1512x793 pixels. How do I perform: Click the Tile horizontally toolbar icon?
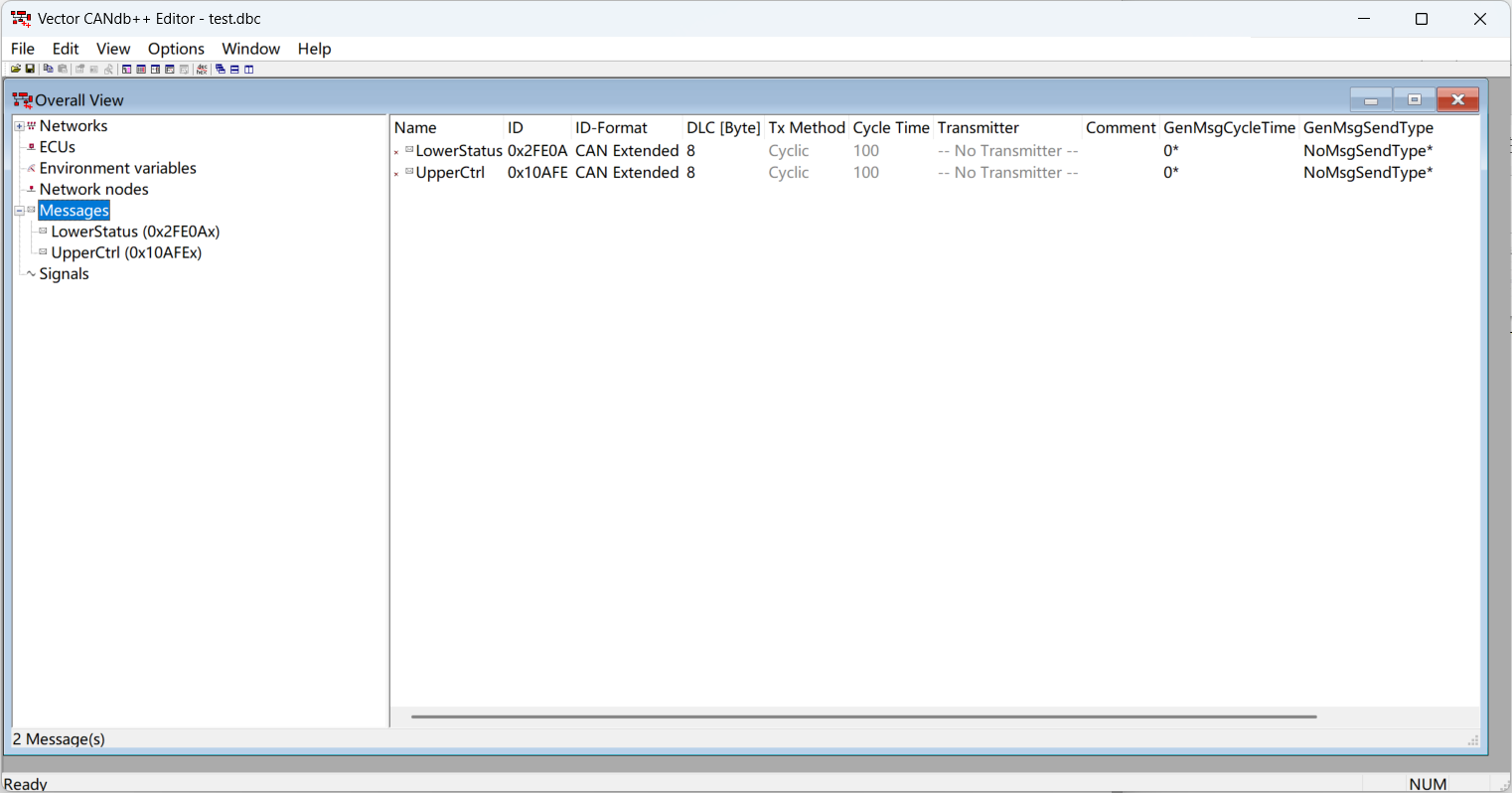(x=234, y=70)
